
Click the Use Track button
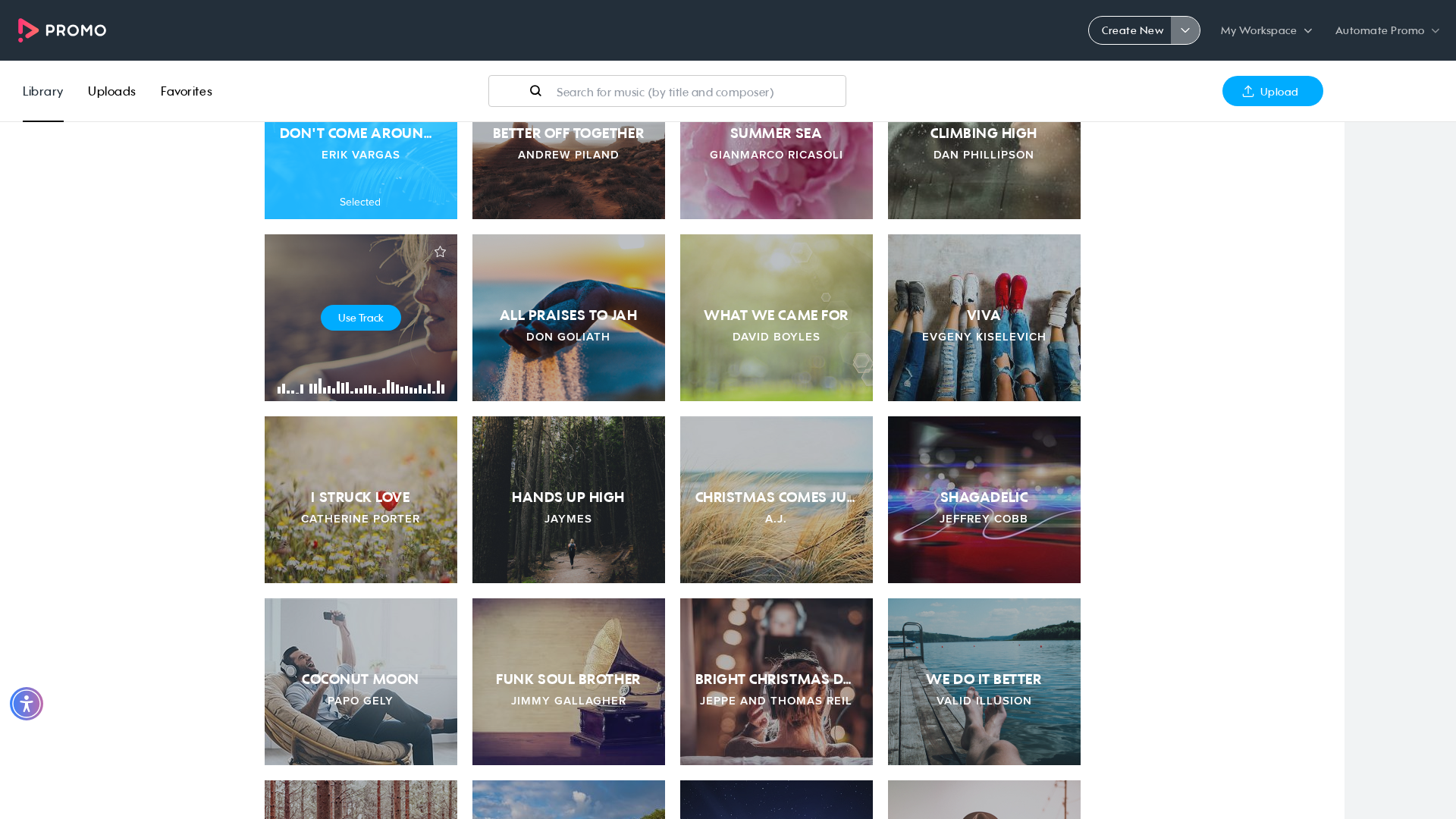361,318
